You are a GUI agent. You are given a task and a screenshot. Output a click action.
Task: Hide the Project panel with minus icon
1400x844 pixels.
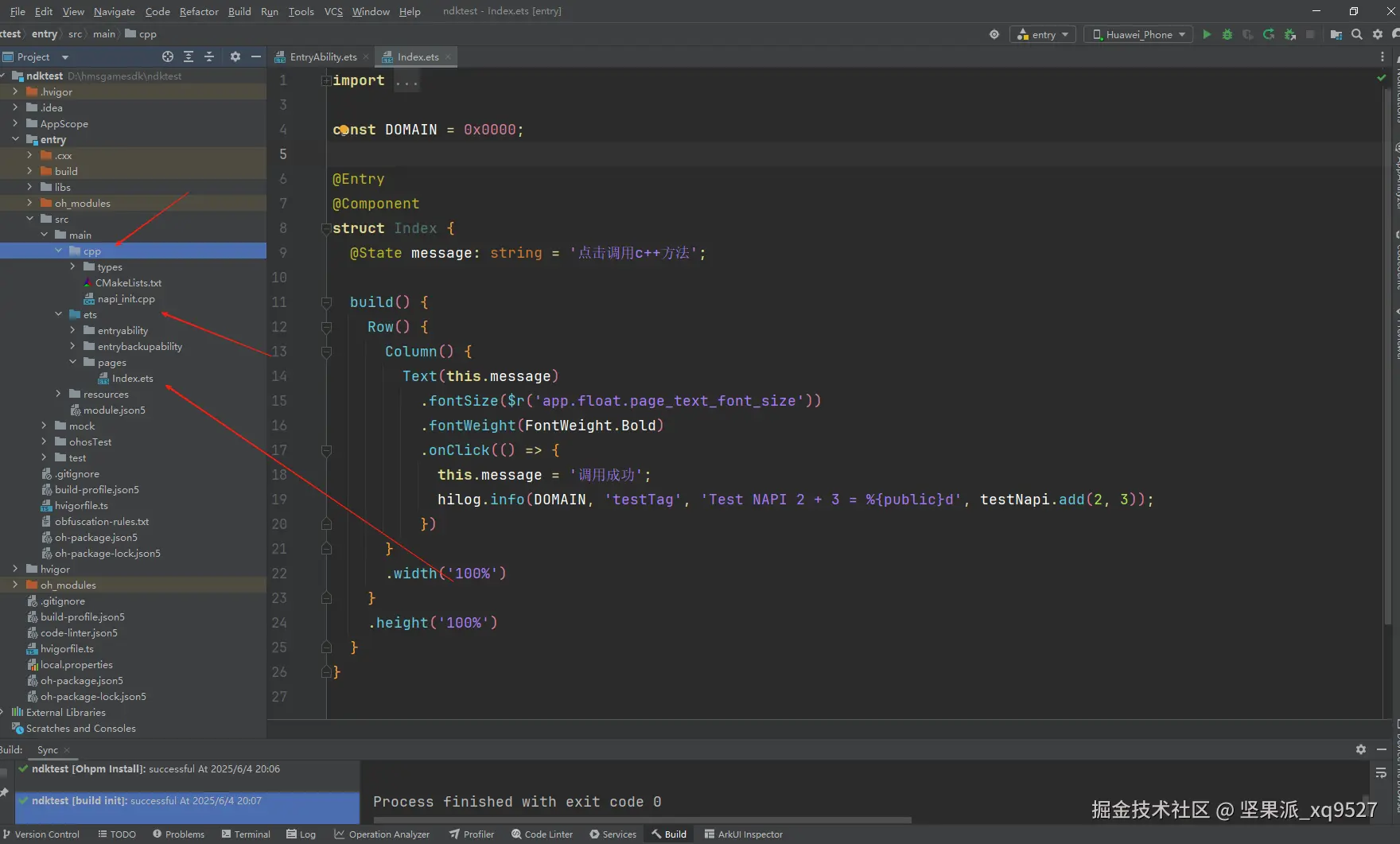click(x=256, y=56)
